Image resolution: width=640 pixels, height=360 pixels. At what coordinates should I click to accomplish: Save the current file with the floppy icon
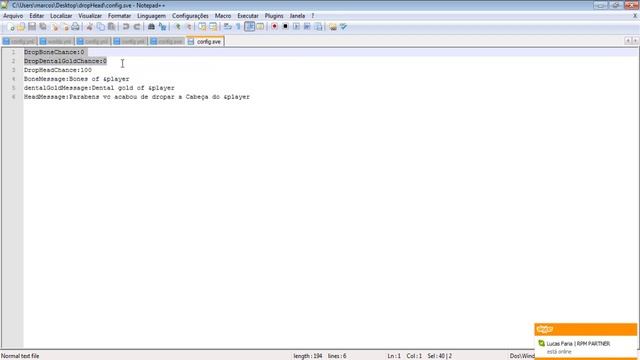click(32, 27)
